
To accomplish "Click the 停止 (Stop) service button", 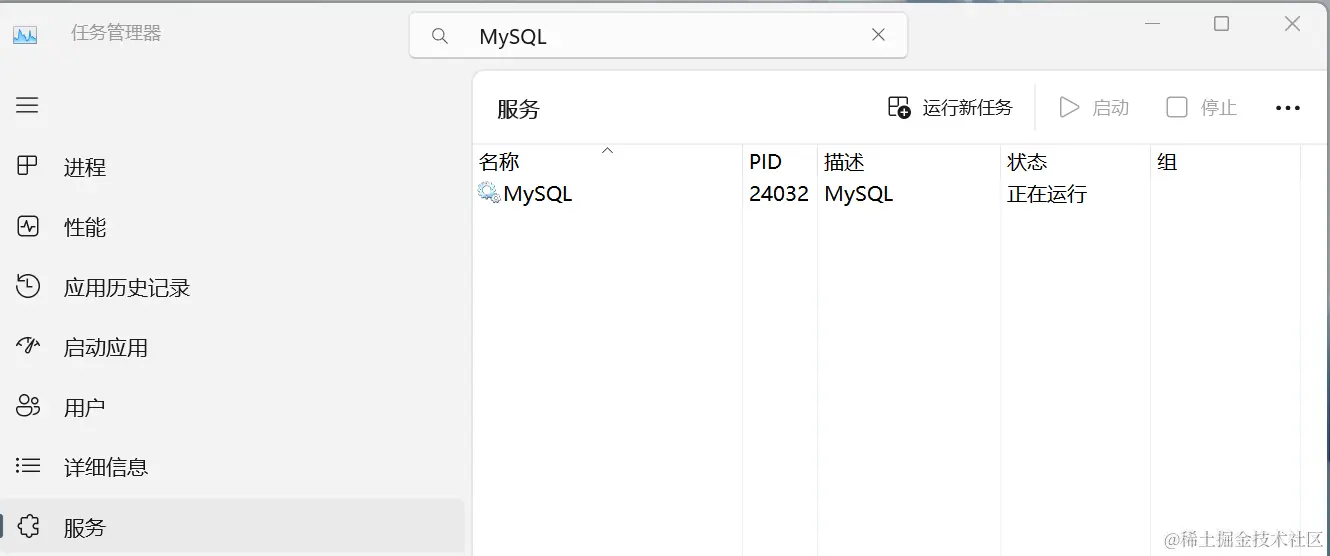I will (1202, 108).
